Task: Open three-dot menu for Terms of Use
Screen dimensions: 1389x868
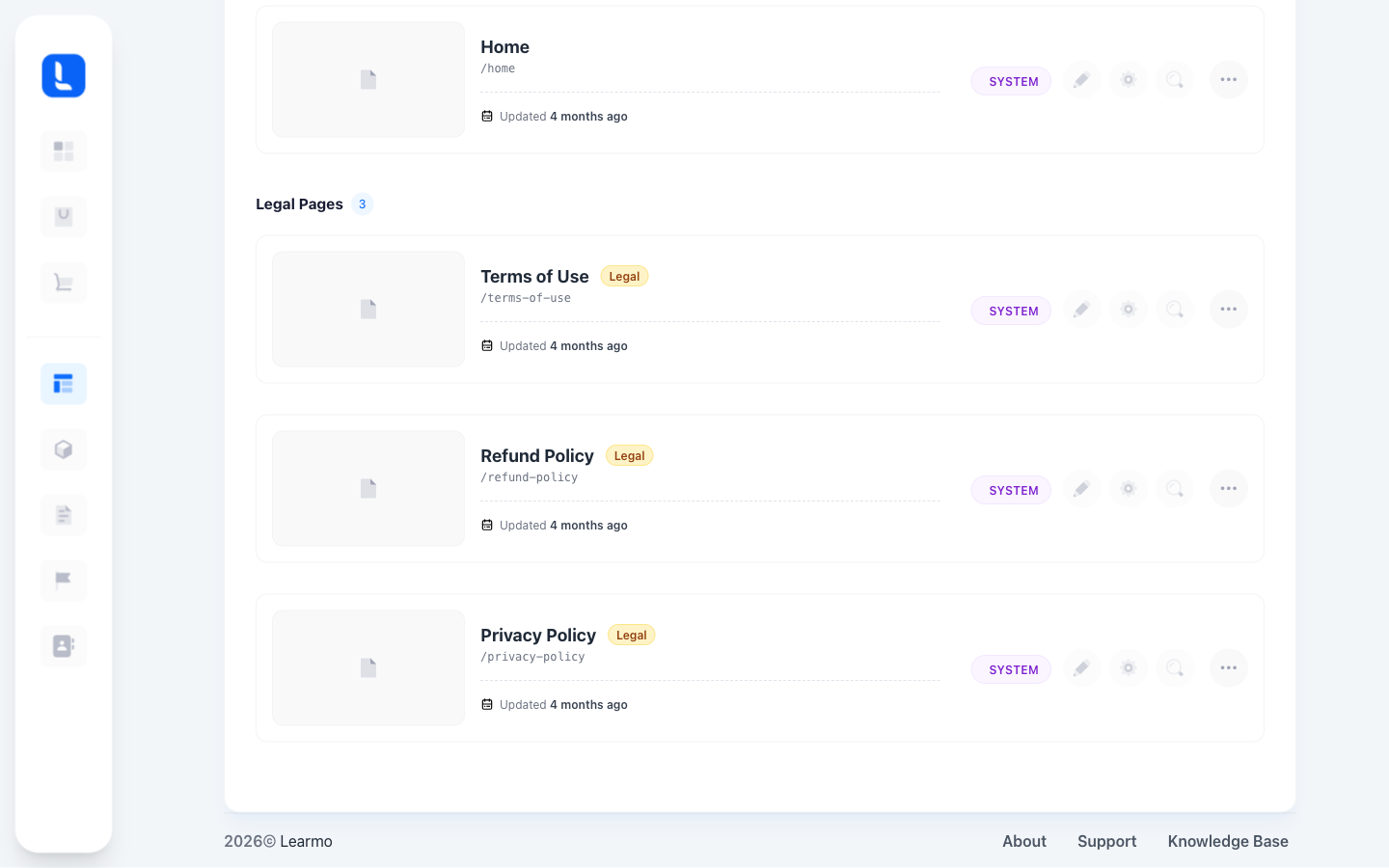Action: coord(1229,310)
